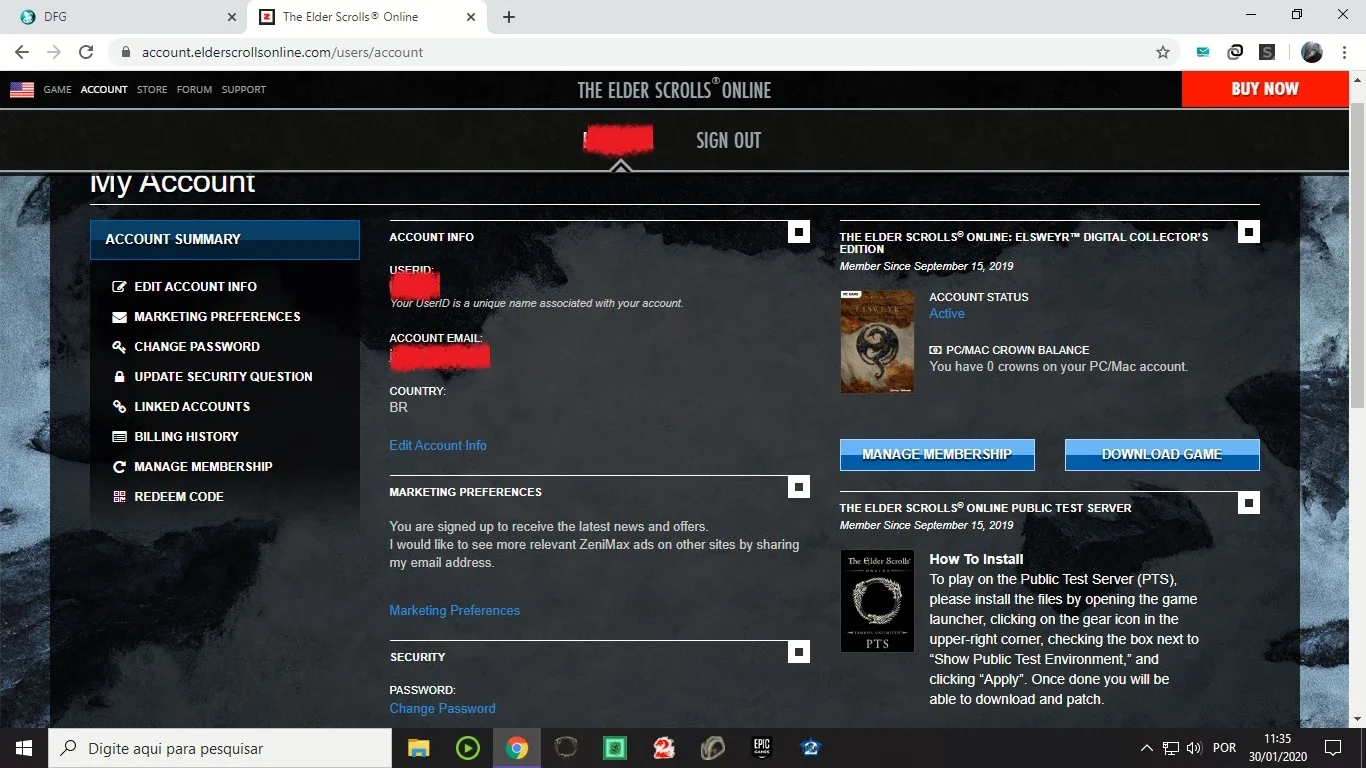Screen dimensions: 1366x768
Task: Click the linked rings extension icon
Action: [x=1236, y=52]
